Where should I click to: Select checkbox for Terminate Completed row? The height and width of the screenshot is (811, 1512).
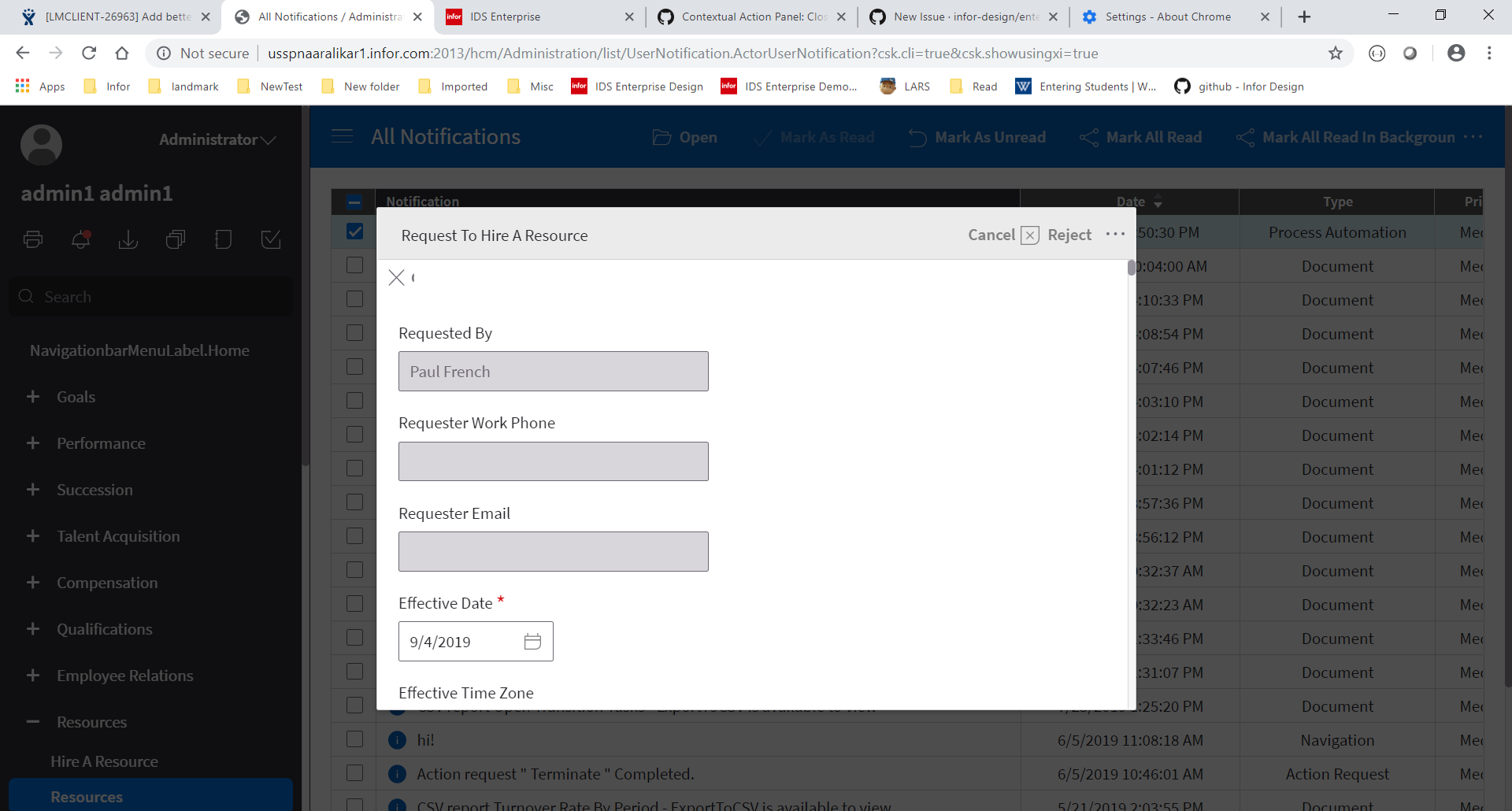(354, 773)
